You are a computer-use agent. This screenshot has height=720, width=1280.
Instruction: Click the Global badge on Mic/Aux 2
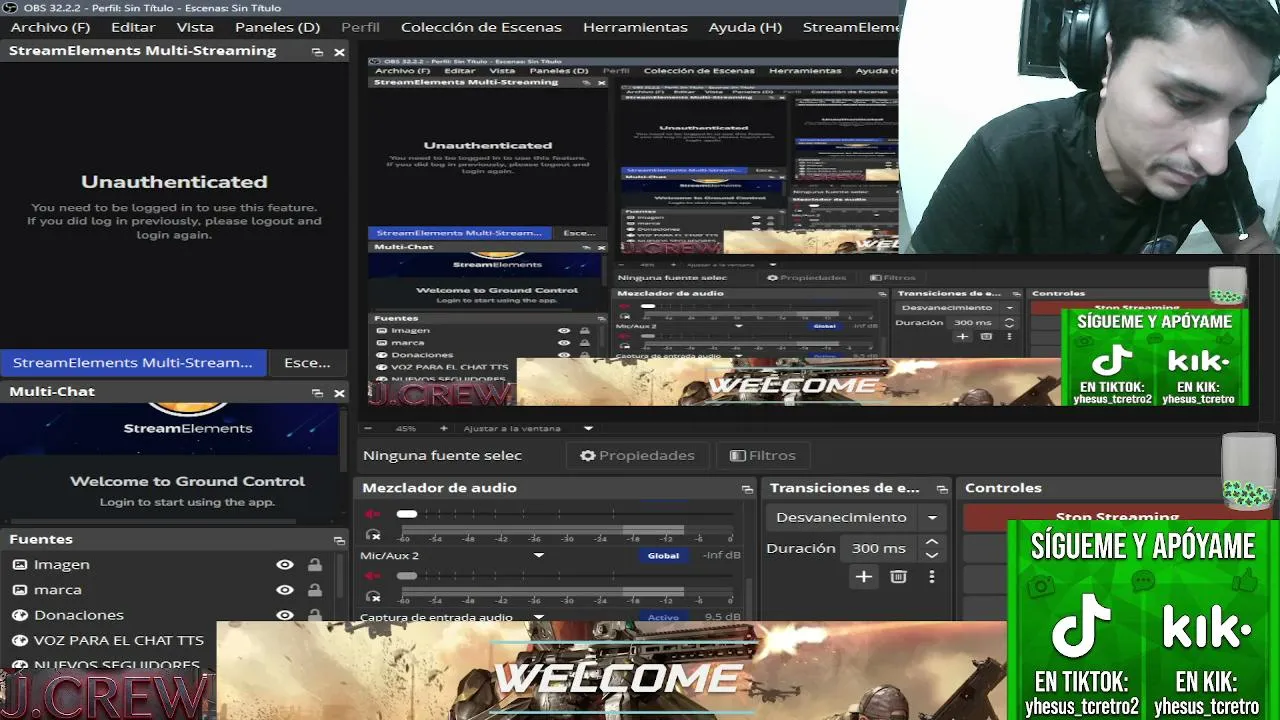tap(663, 556)
